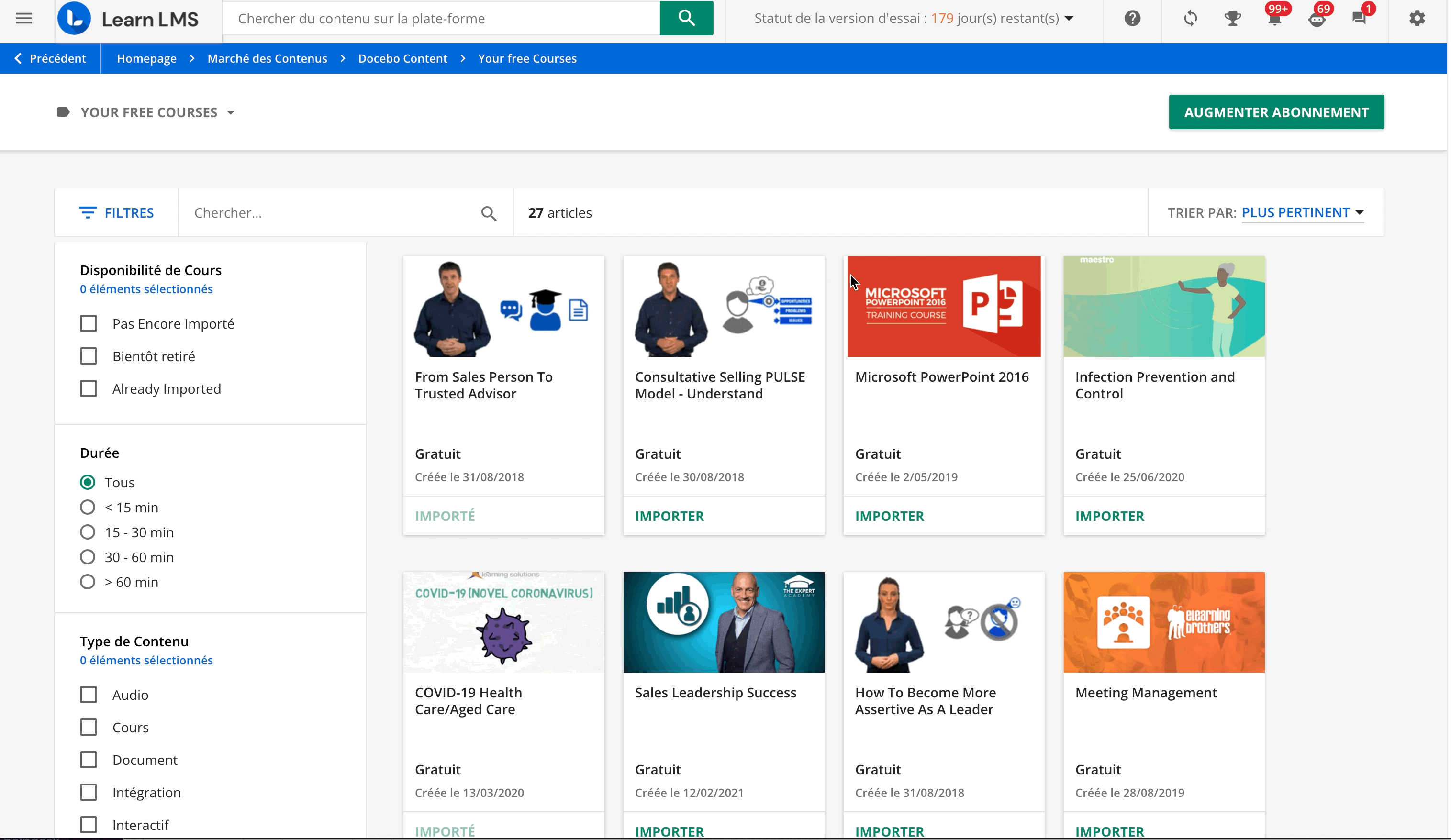Check the Already Imported checkbox
This screenshot has width=1451, height=840.
coord(88,388)
